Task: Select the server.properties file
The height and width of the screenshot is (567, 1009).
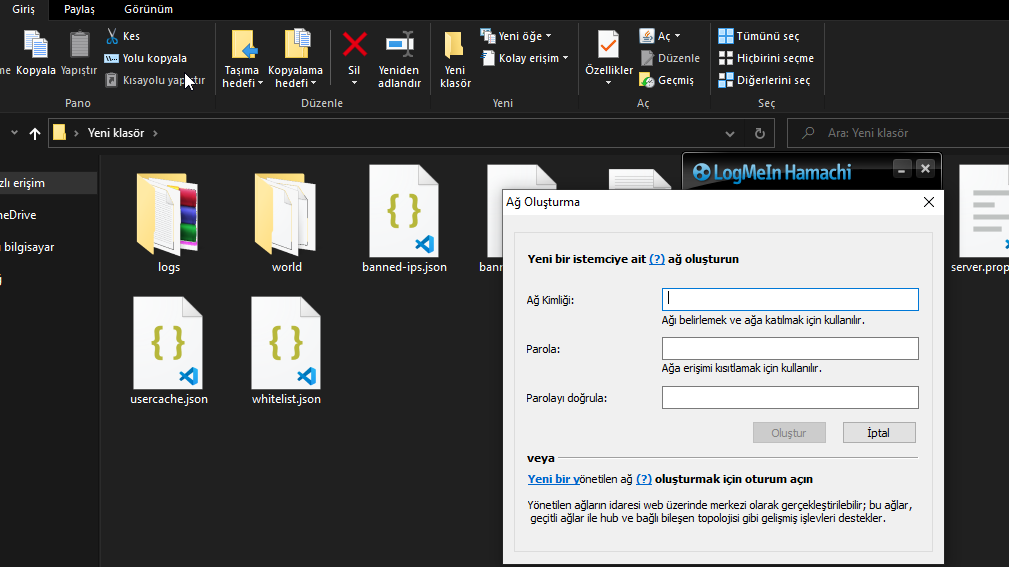Action: click(x=979, y=220)
